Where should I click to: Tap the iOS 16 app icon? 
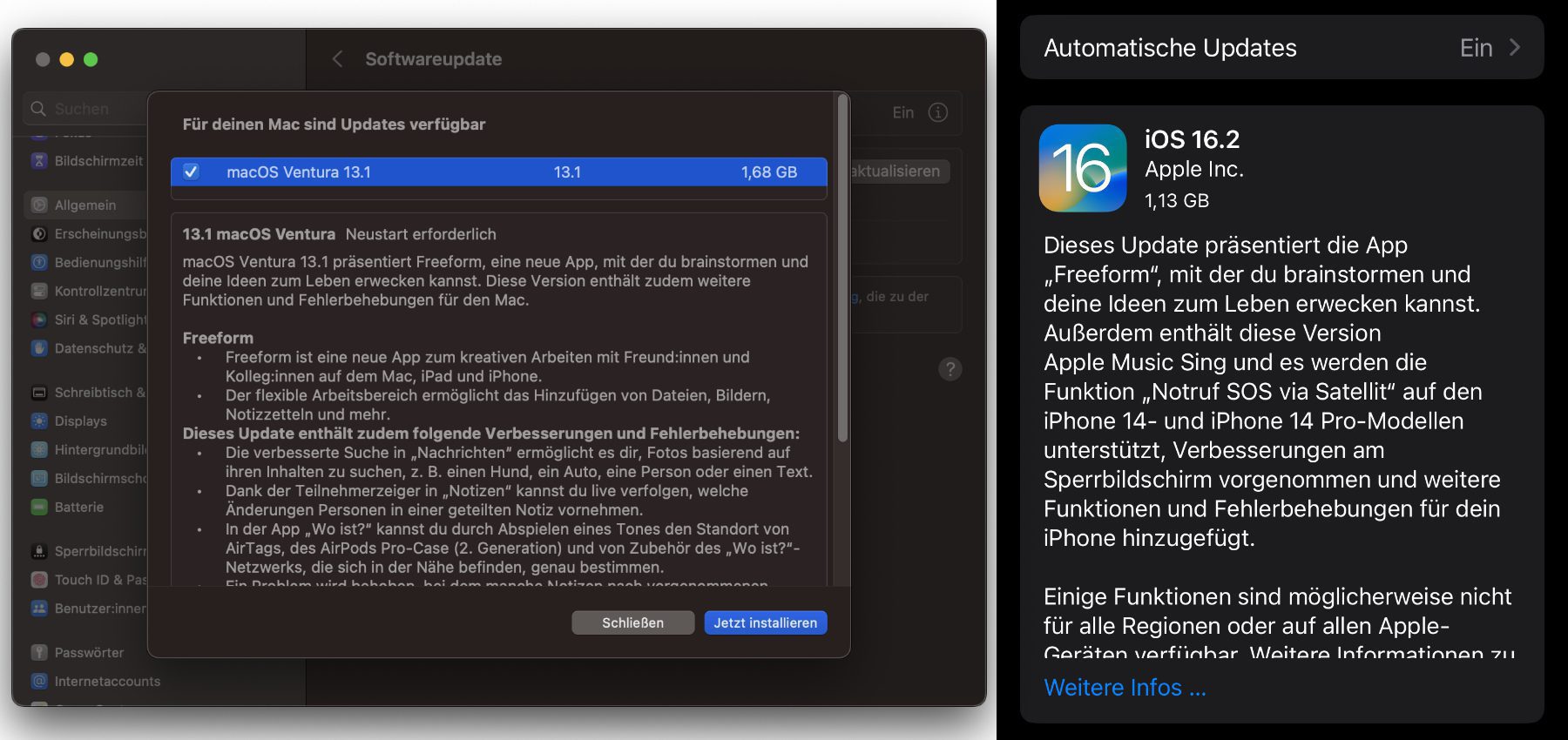coord(1082,168)
